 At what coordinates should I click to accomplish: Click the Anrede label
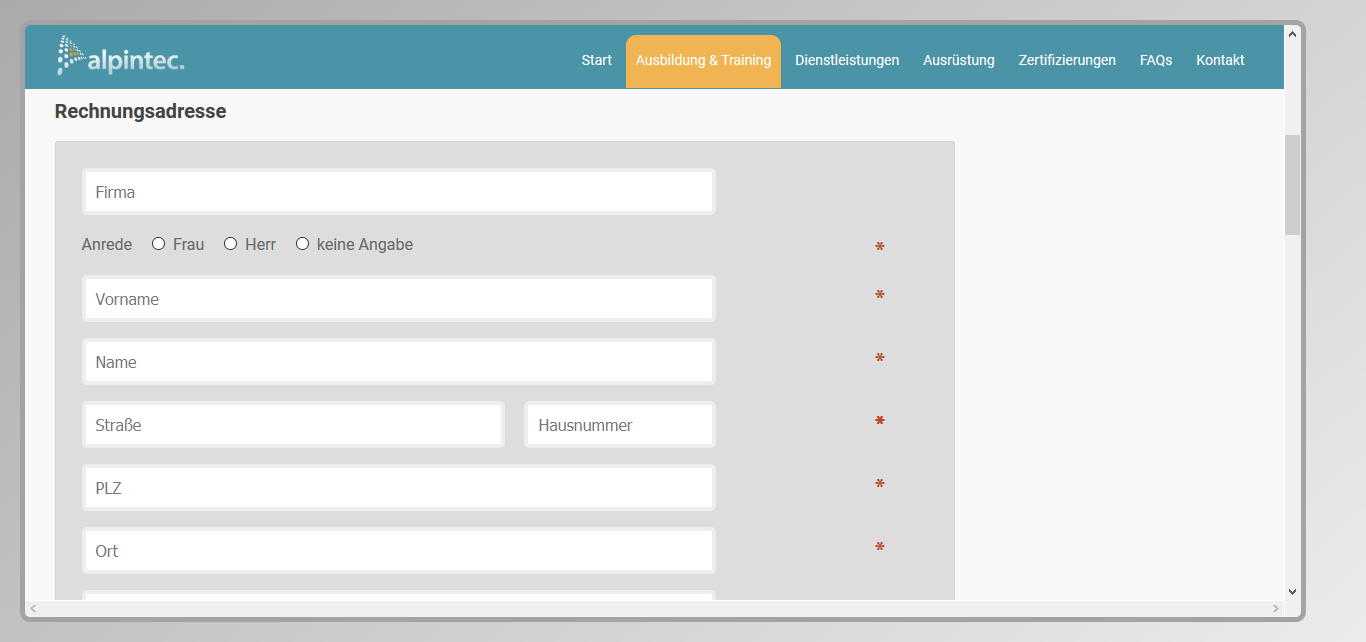click(x=107, y=244)
